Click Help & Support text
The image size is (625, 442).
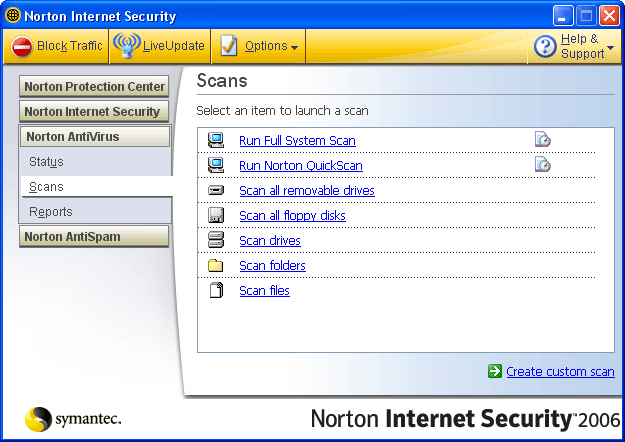(x=582, y=46)
